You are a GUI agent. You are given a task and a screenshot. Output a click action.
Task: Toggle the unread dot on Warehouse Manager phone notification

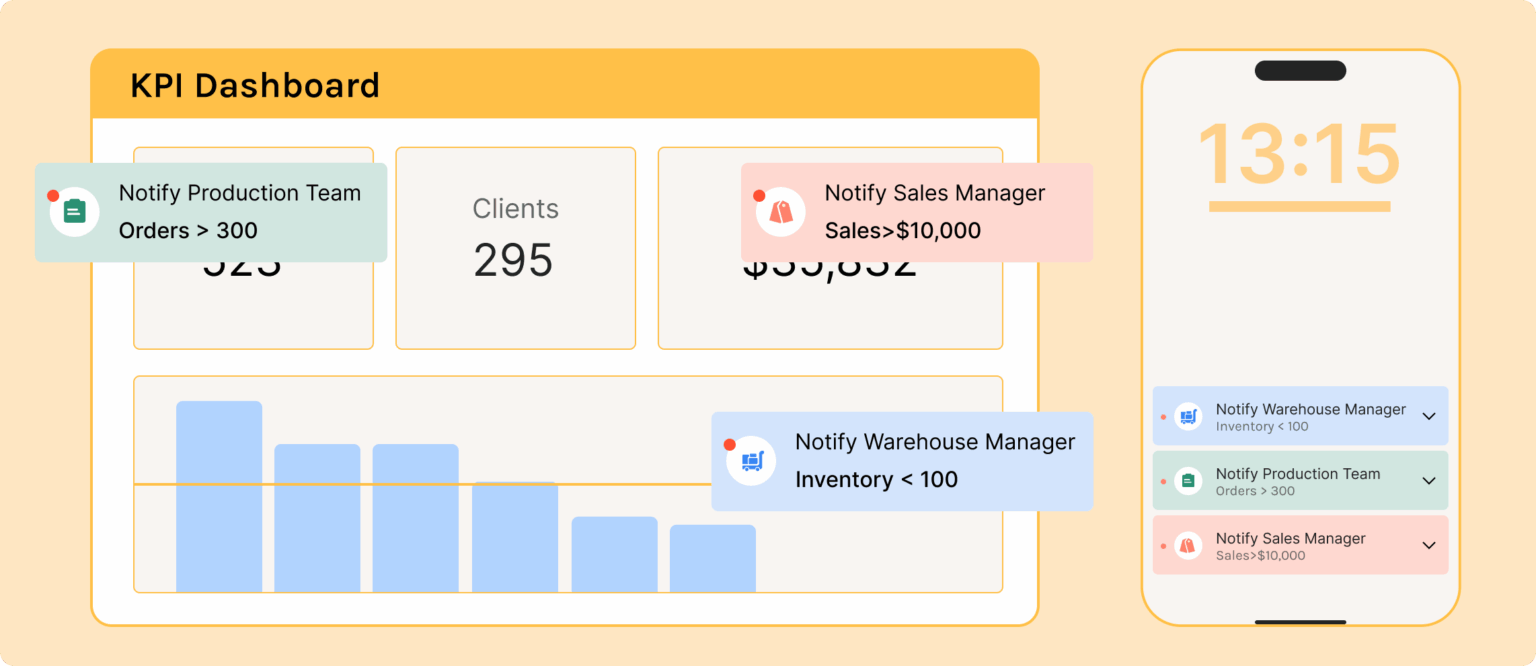pos(1164,416)
